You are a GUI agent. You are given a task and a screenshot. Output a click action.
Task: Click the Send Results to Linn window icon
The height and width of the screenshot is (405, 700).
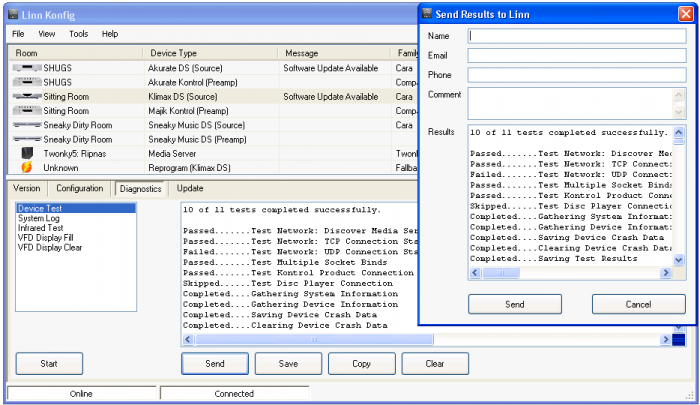[427, 13]
